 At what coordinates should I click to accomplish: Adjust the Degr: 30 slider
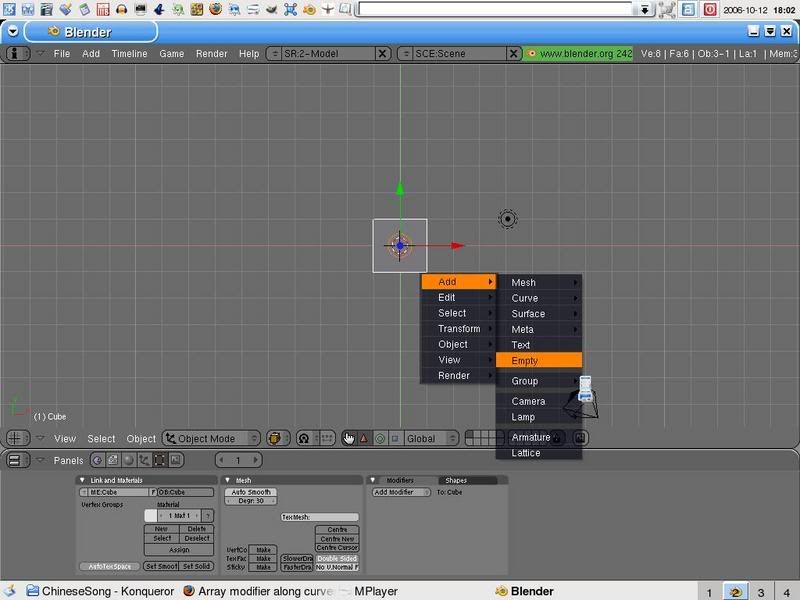pos(249,500)
